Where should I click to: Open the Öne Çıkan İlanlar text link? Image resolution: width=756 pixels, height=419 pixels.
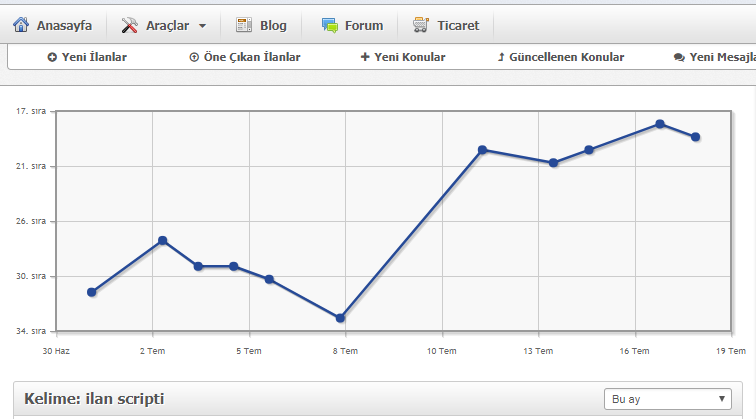click(x=252, y=58)
